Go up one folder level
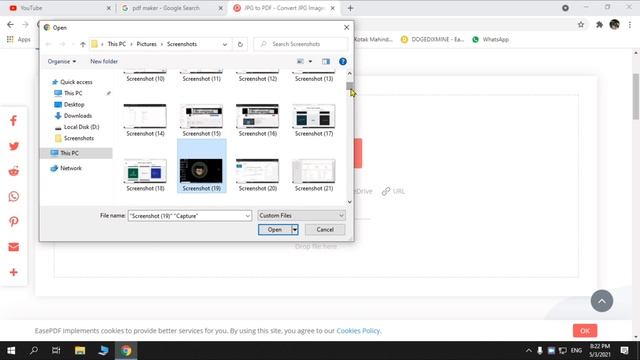This screenshot has width=640, height=360. click(83, 44)
